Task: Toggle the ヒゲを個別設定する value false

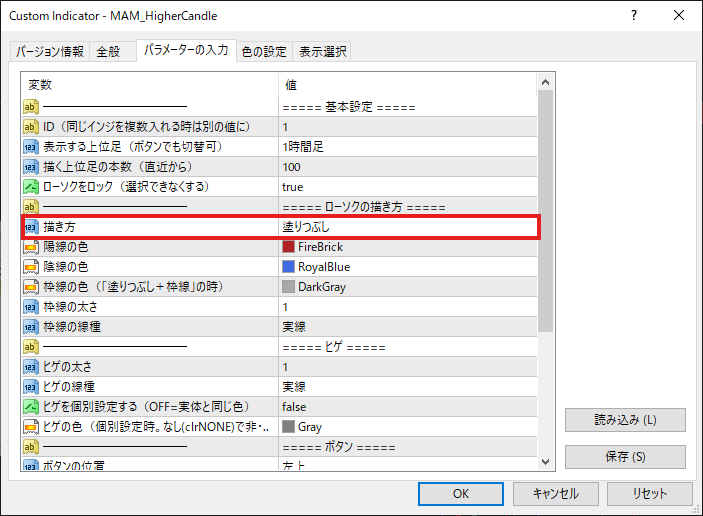Action: pyautogui.click(x=407, y=407)
